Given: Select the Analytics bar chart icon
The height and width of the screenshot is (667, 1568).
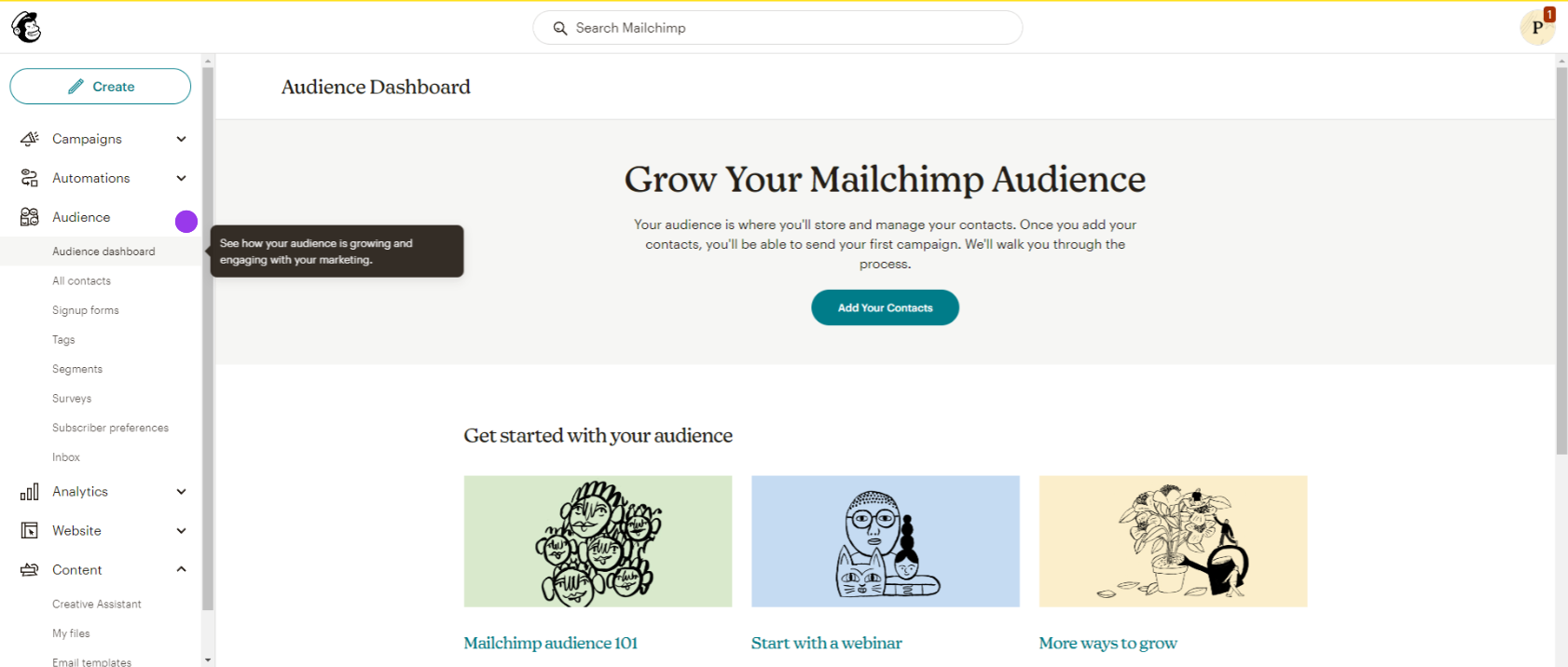Looking at the screenshot, I should click(29, 491).
